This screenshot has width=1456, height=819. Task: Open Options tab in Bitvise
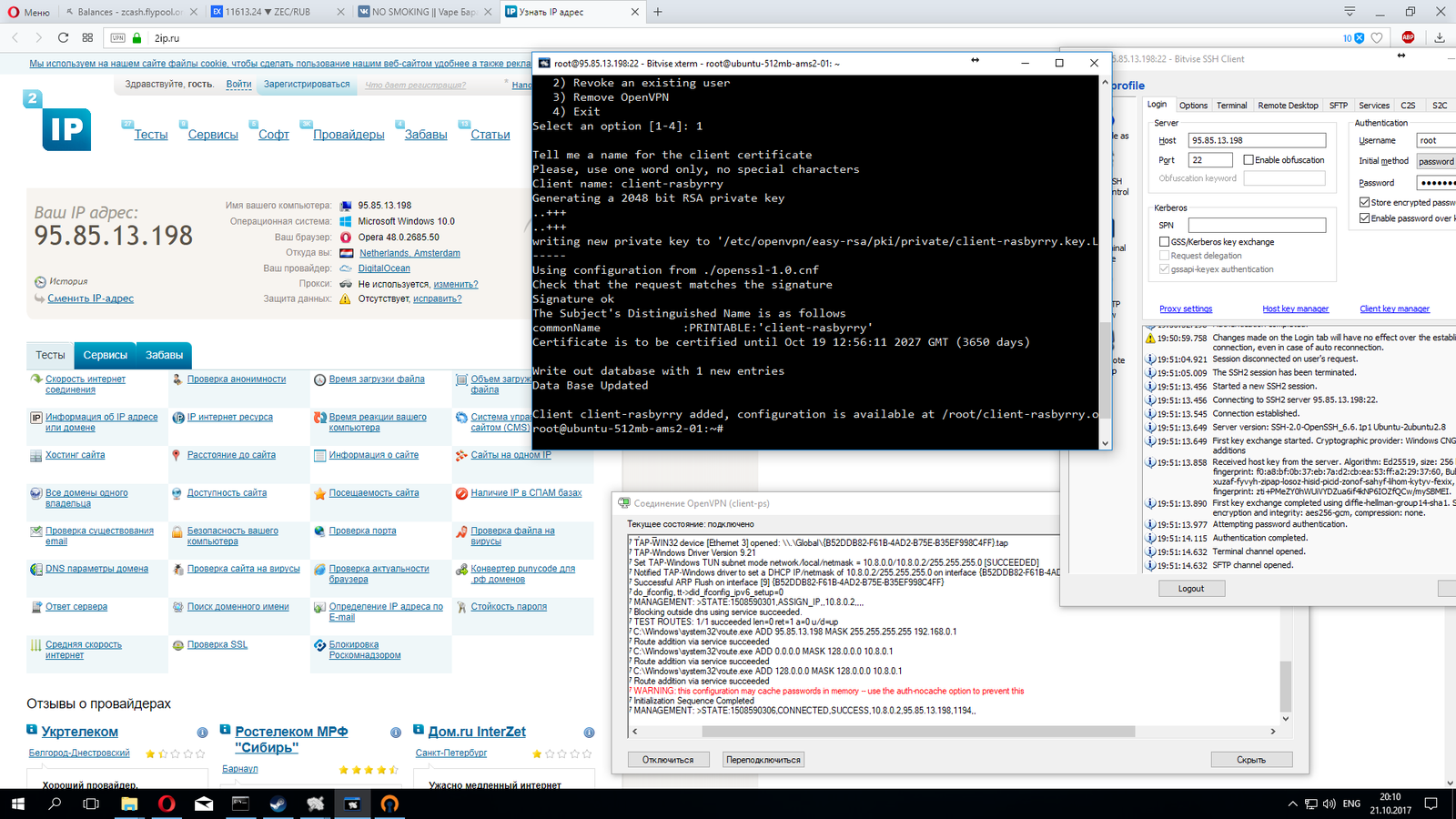(1193, 106)
